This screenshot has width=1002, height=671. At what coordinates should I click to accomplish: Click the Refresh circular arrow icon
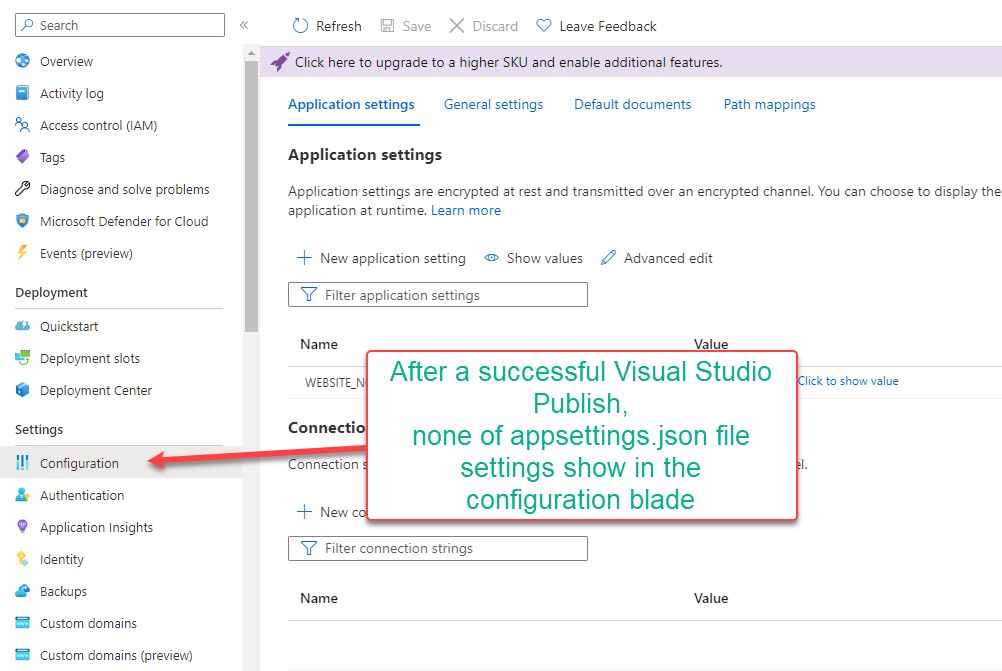point(300,26)
